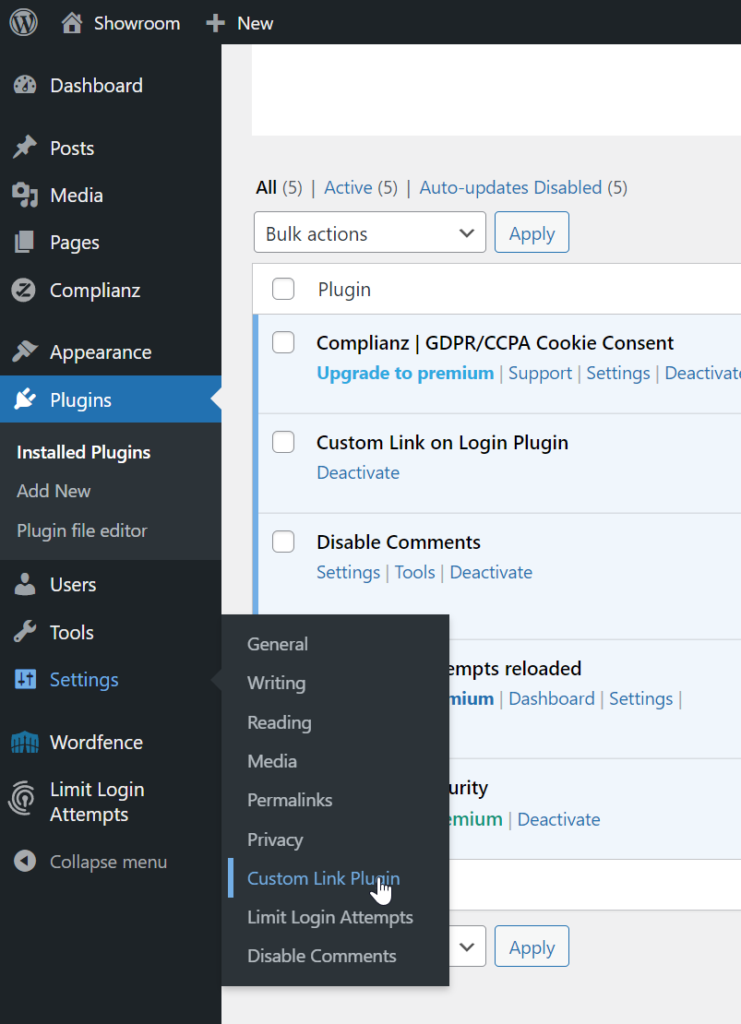This screenshot has height=1024, width=741.
Task: Click the Tools wrench icon
Action: [25, 632]
